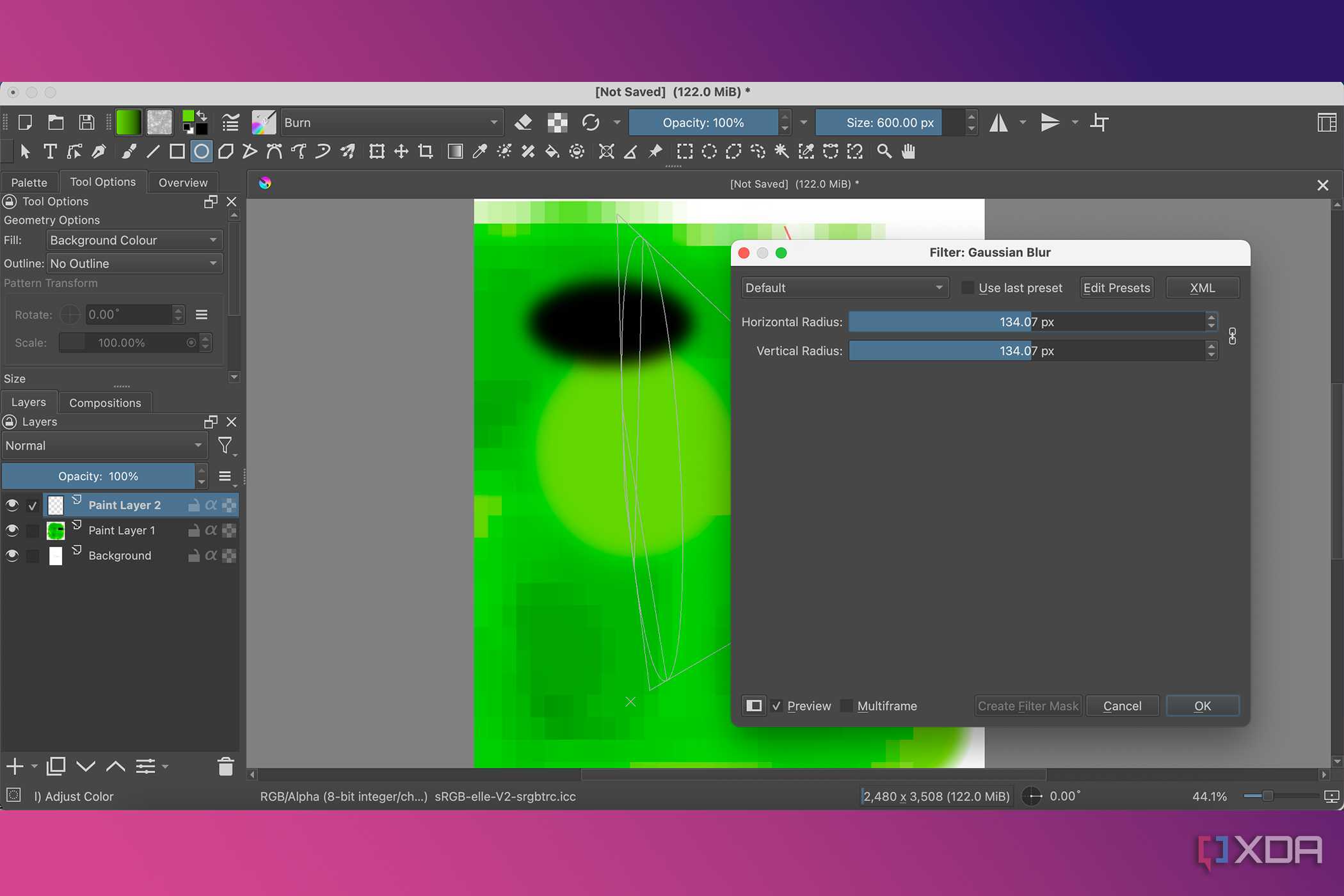
Task: Click the Horizontal Radius slider
Action: coord(1027,322)
